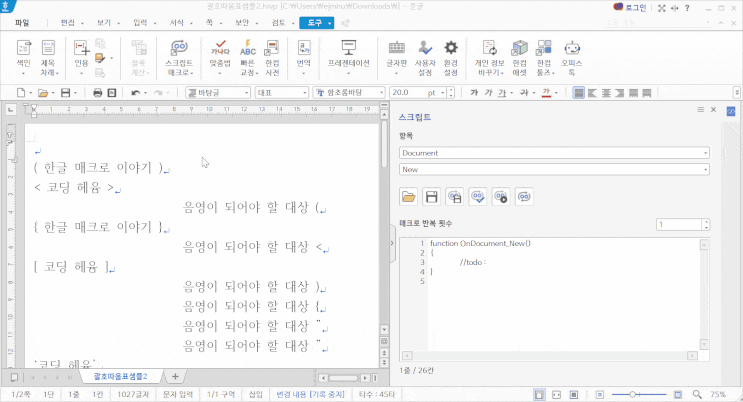Collapse the script side panel arrow

pos(392,243)
